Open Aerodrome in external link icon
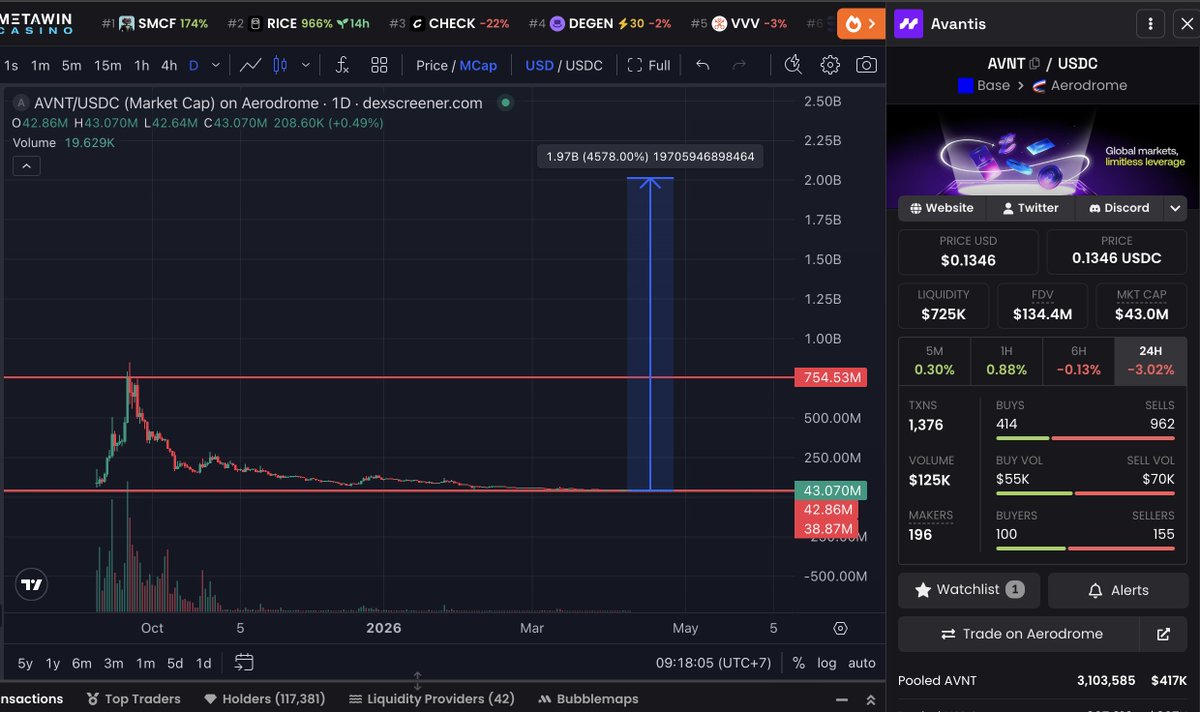The height and width of the screenshot is (712, 1200). 1163,634
